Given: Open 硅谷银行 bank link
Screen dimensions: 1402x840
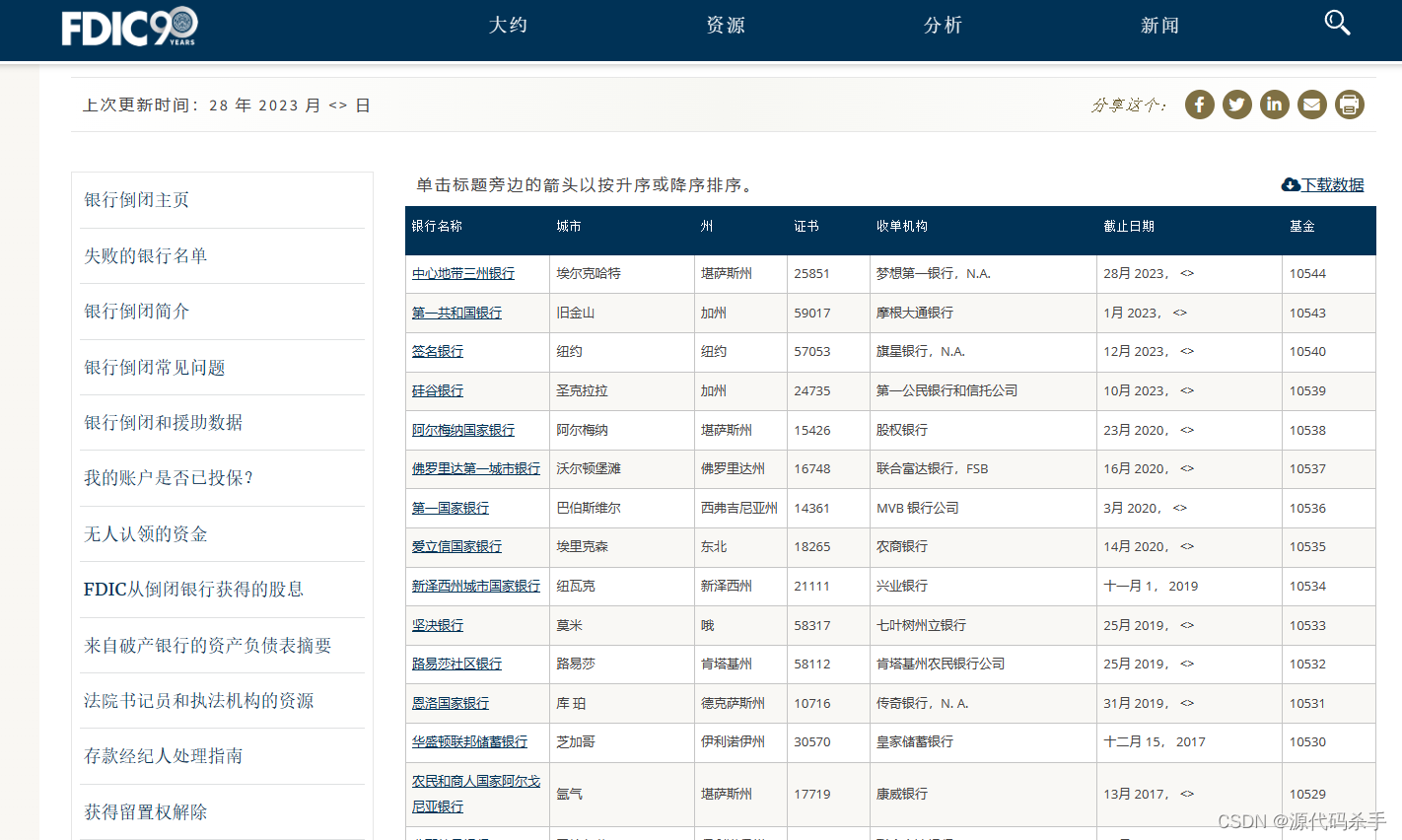Looking at the screenshot, I should click(x=438, y=390).
